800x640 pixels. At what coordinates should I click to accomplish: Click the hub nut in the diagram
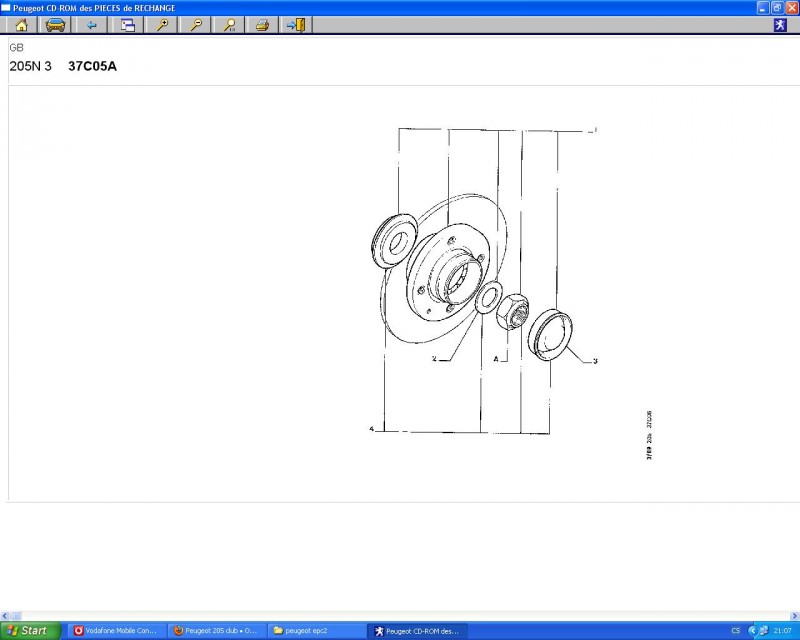pos(512,309)
